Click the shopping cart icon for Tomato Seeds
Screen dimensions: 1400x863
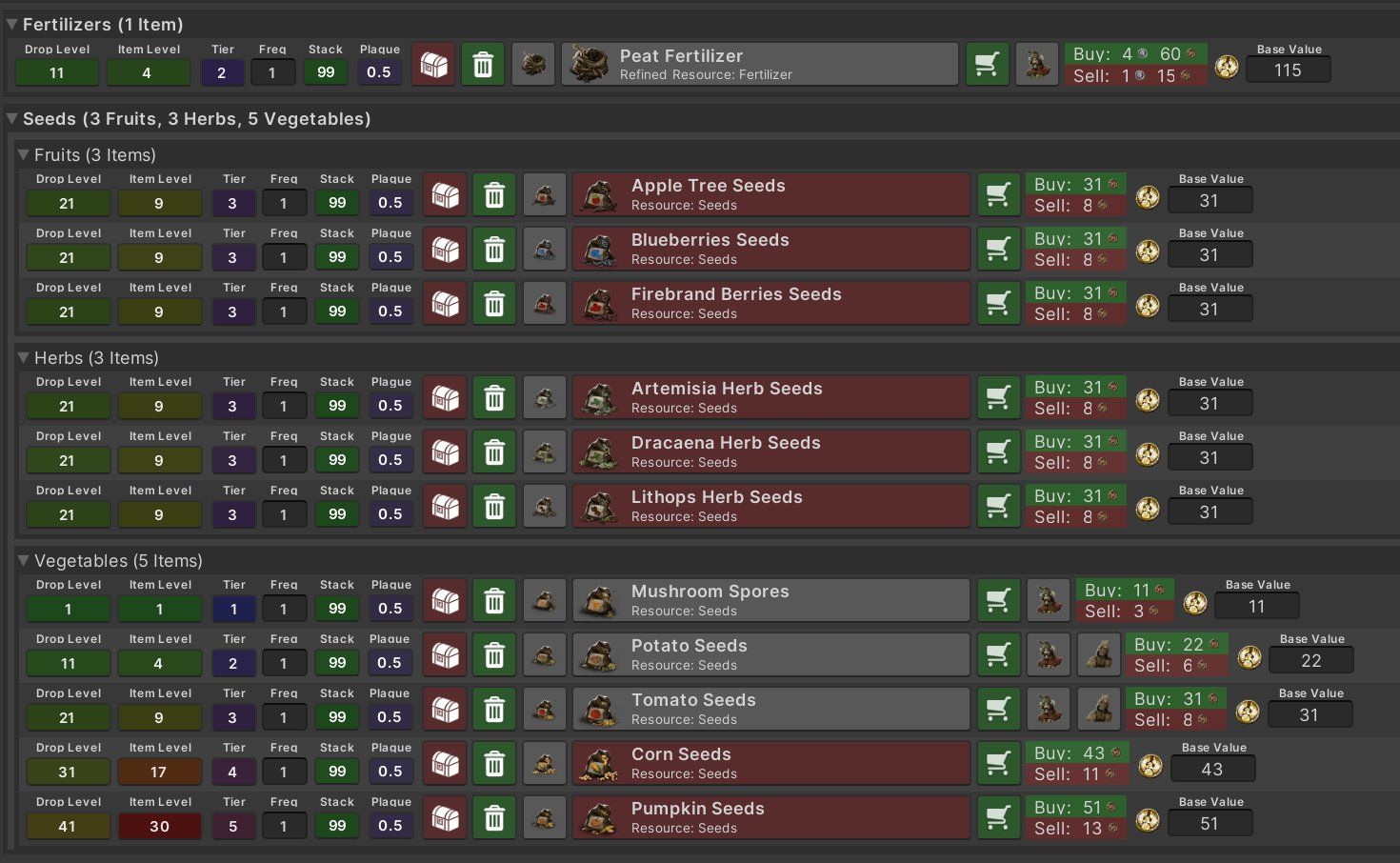coord(998,710)
